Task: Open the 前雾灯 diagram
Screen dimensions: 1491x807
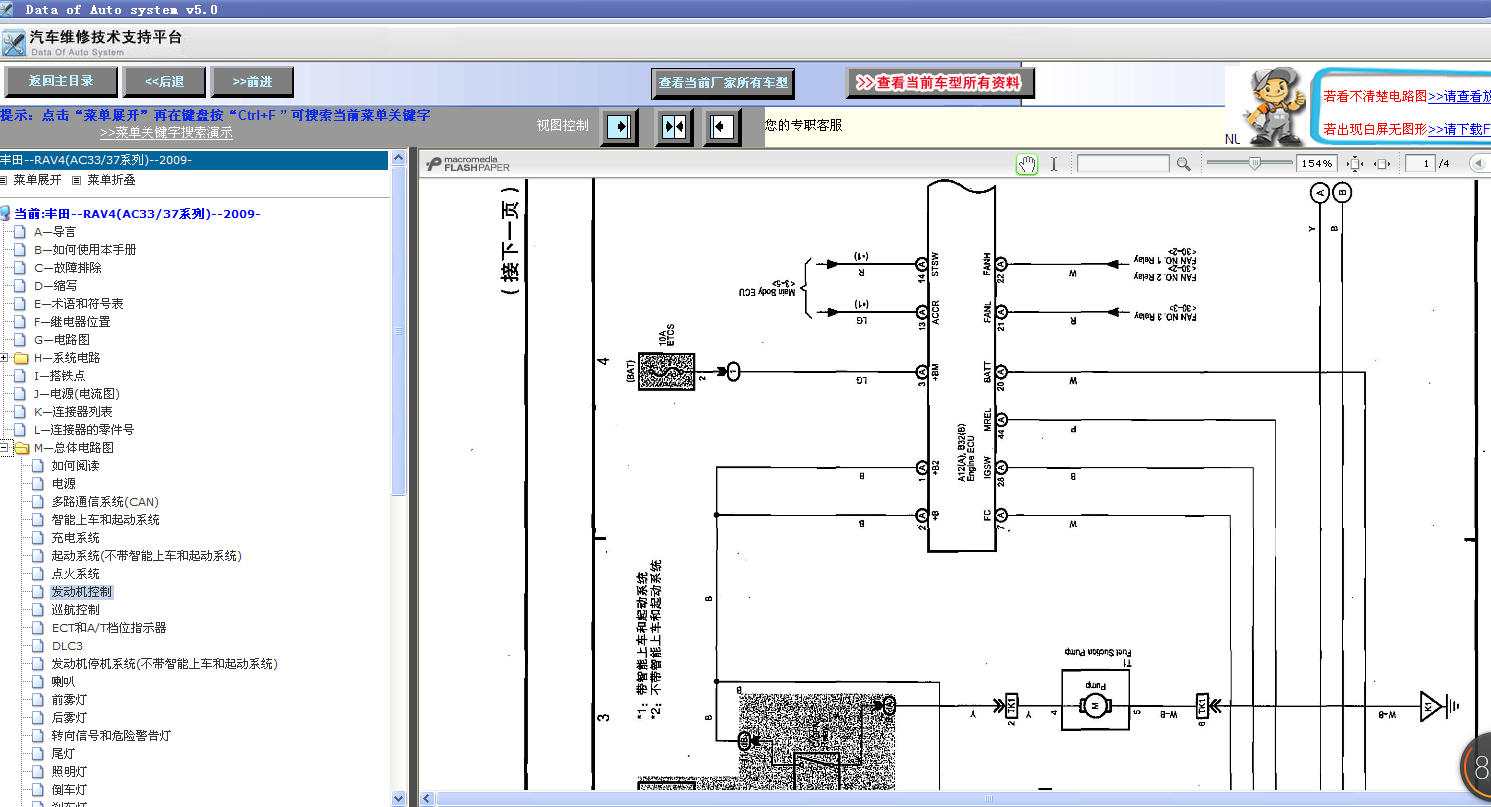Action: coord(70,700)
